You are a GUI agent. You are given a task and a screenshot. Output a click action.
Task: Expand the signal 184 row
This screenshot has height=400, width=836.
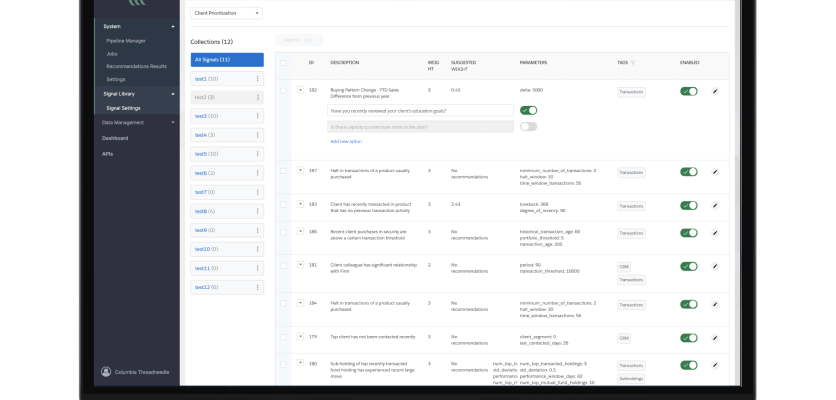click(x=300, y=303)
